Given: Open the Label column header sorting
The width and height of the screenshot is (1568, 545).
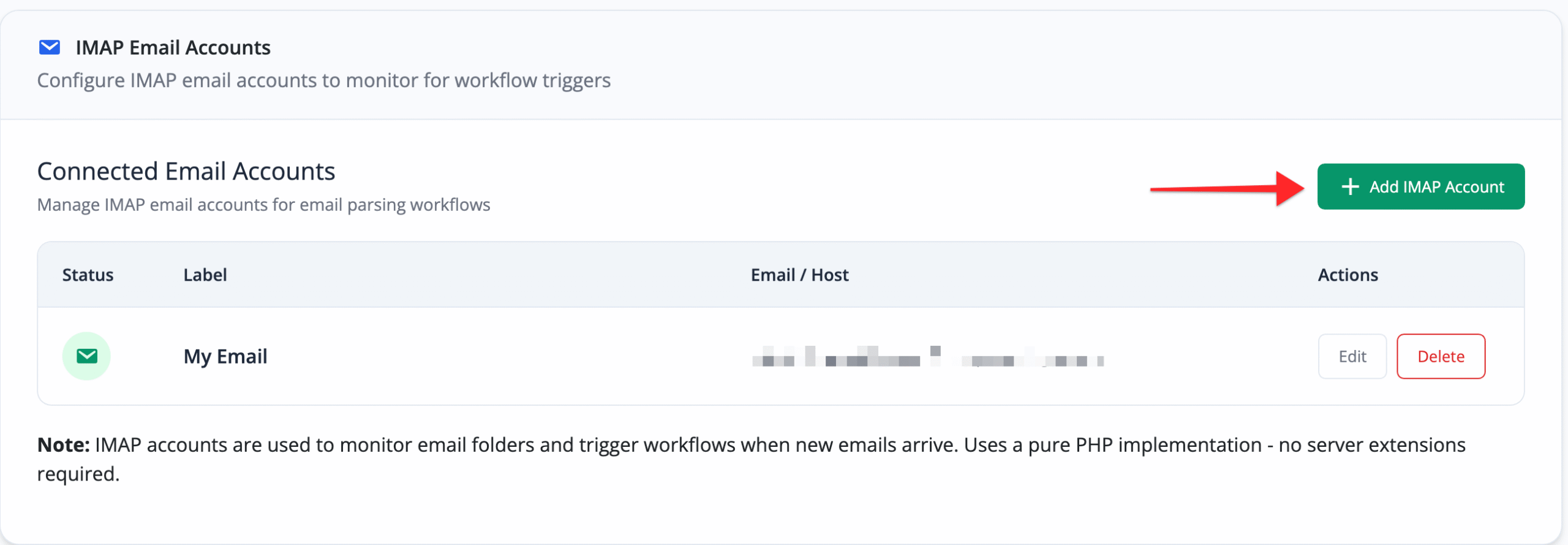Looking at the screenshot, I should (x=205, y=275).
